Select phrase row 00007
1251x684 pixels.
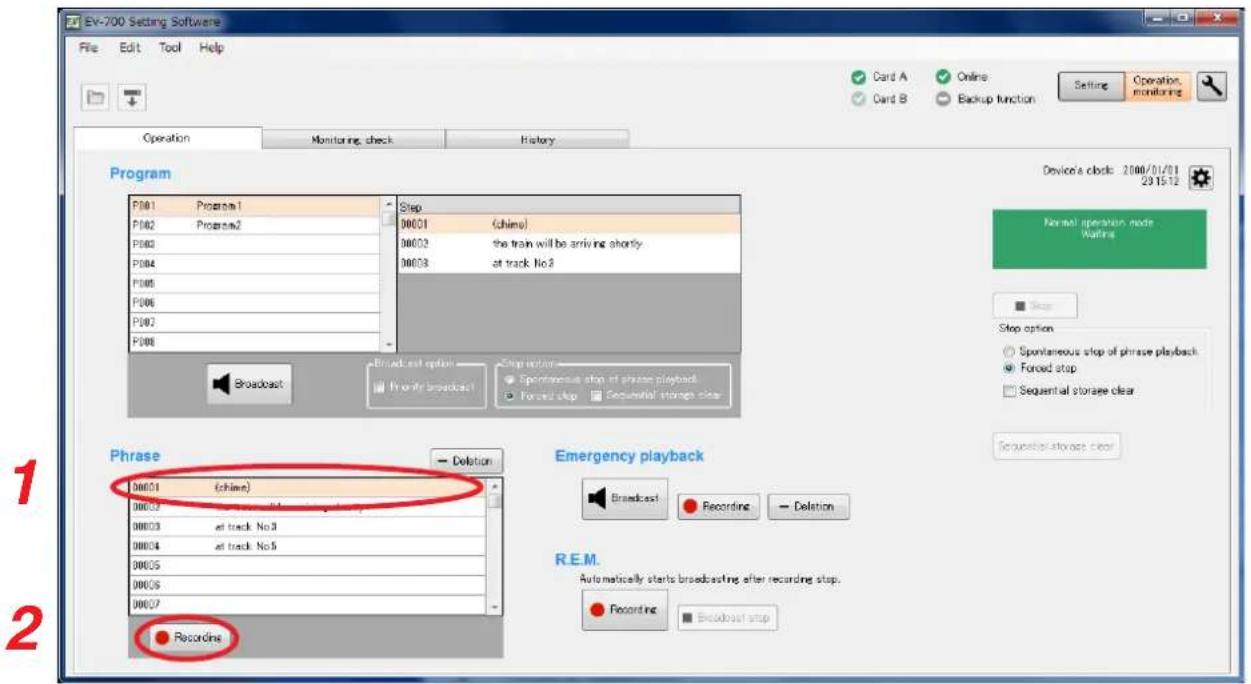308,604
